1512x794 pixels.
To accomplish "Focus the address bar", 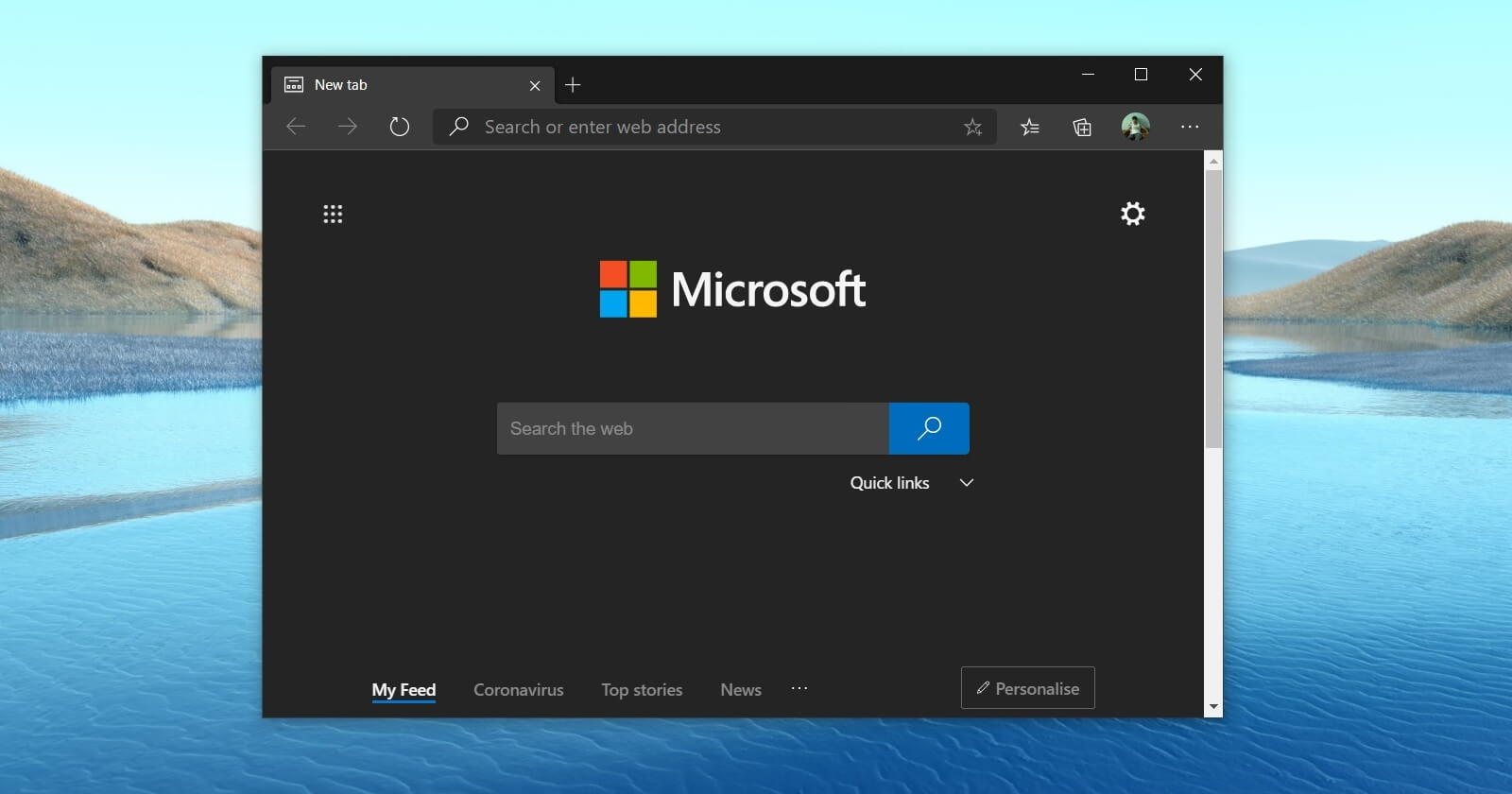I will 714,127.
